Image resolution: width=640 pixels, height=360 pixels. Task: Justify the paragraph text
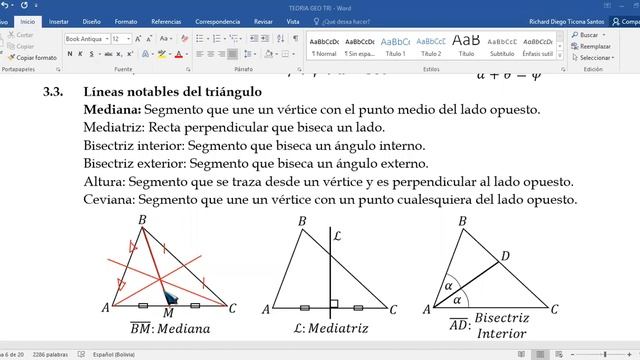(x=232, y=54)
